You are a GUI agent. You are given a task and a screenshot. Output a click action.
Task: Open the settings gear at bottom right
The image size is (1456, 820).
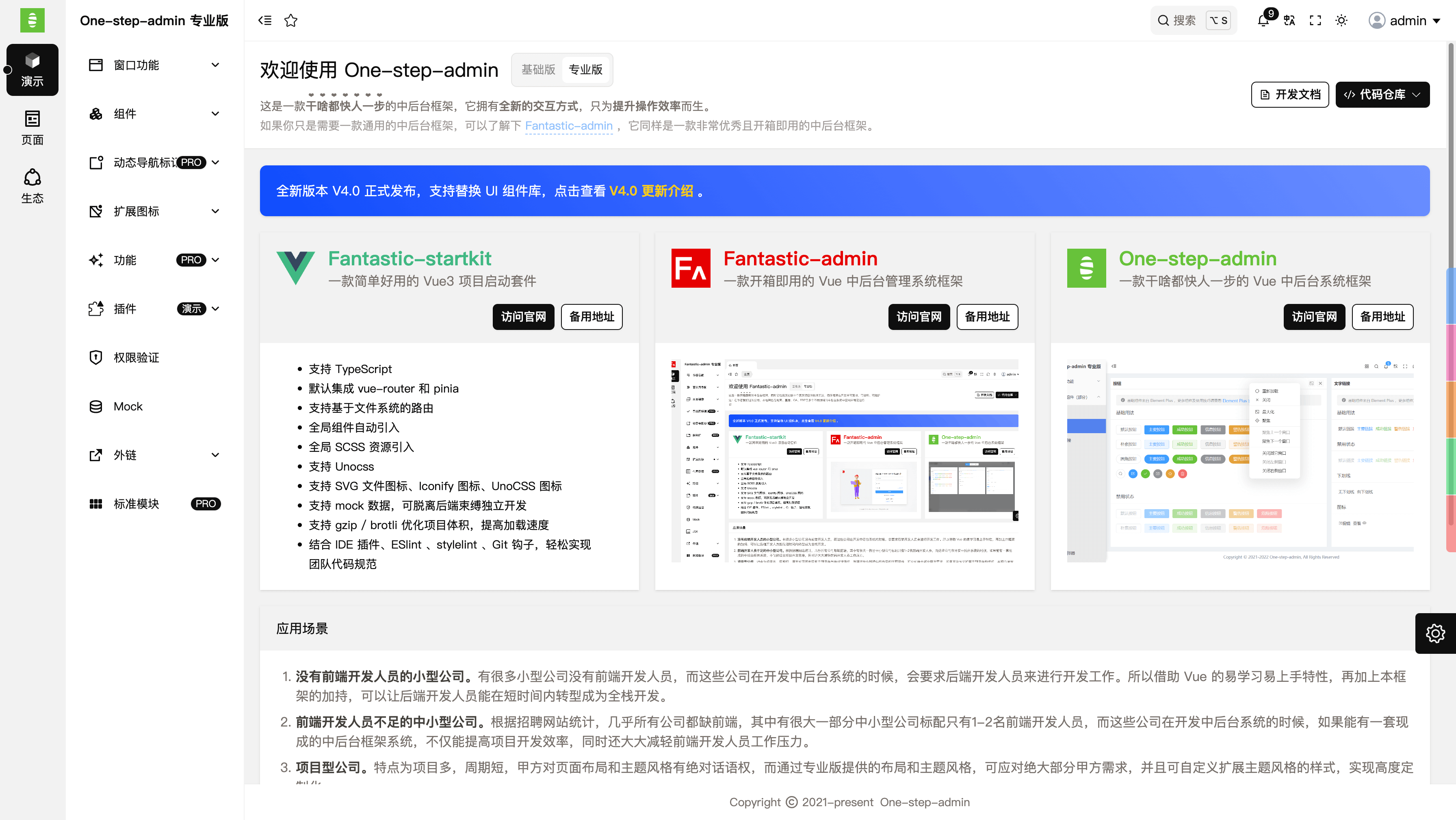coord(1435,633)
